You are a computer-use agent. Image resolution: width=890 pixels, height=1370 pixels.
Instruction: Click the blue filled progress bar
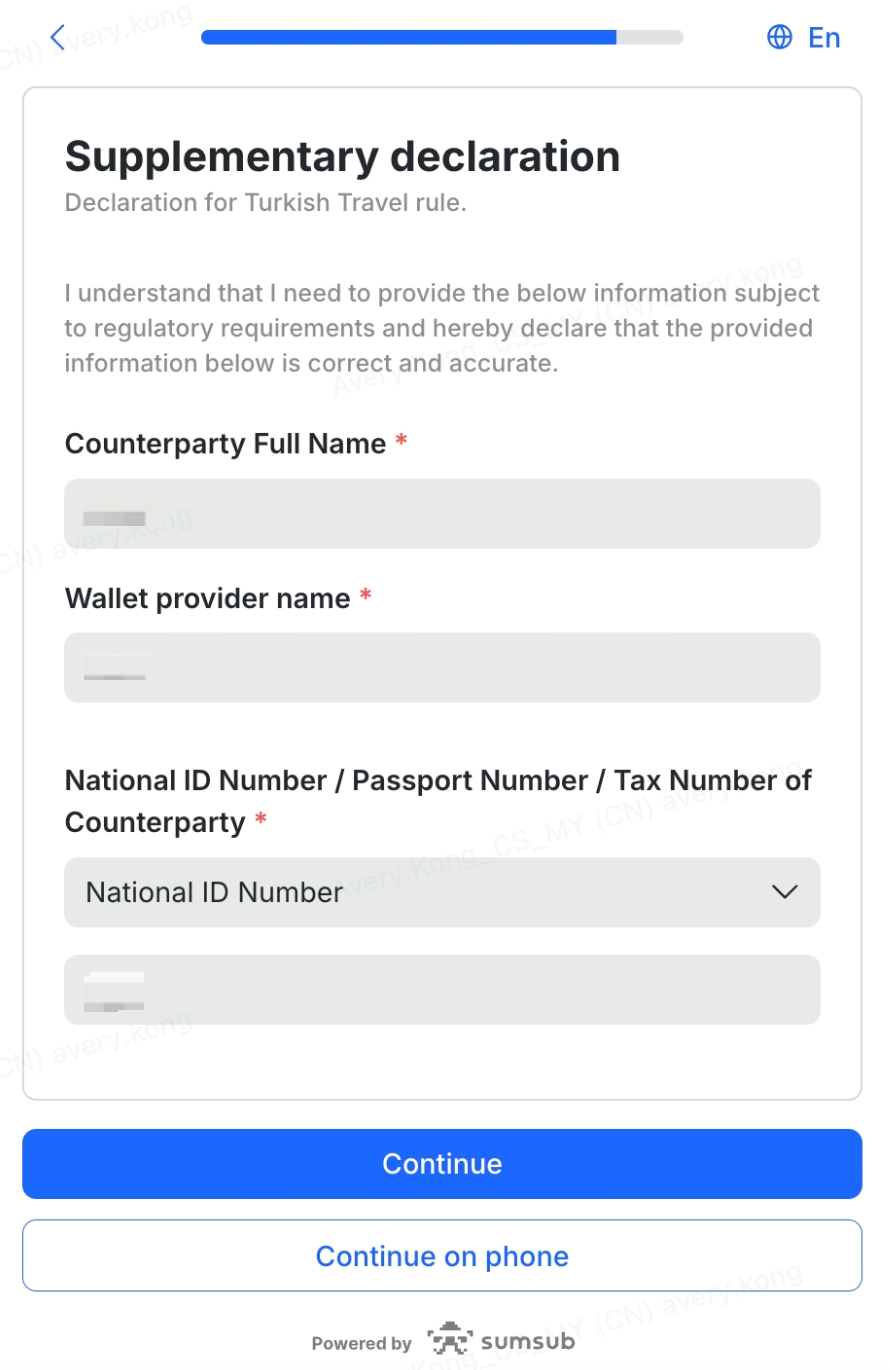[408, 38]
